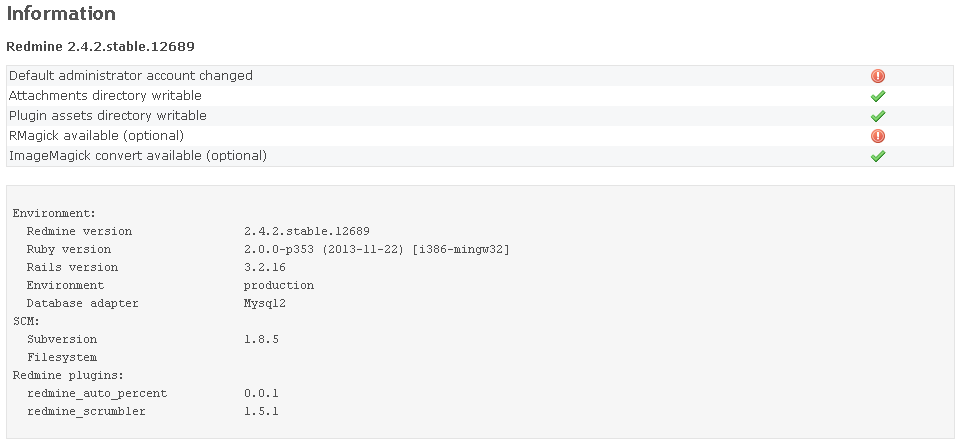This screenshot has width=961, height=445.
Task: Click the Database adapter value Mysql2
Action: point(265,303)
